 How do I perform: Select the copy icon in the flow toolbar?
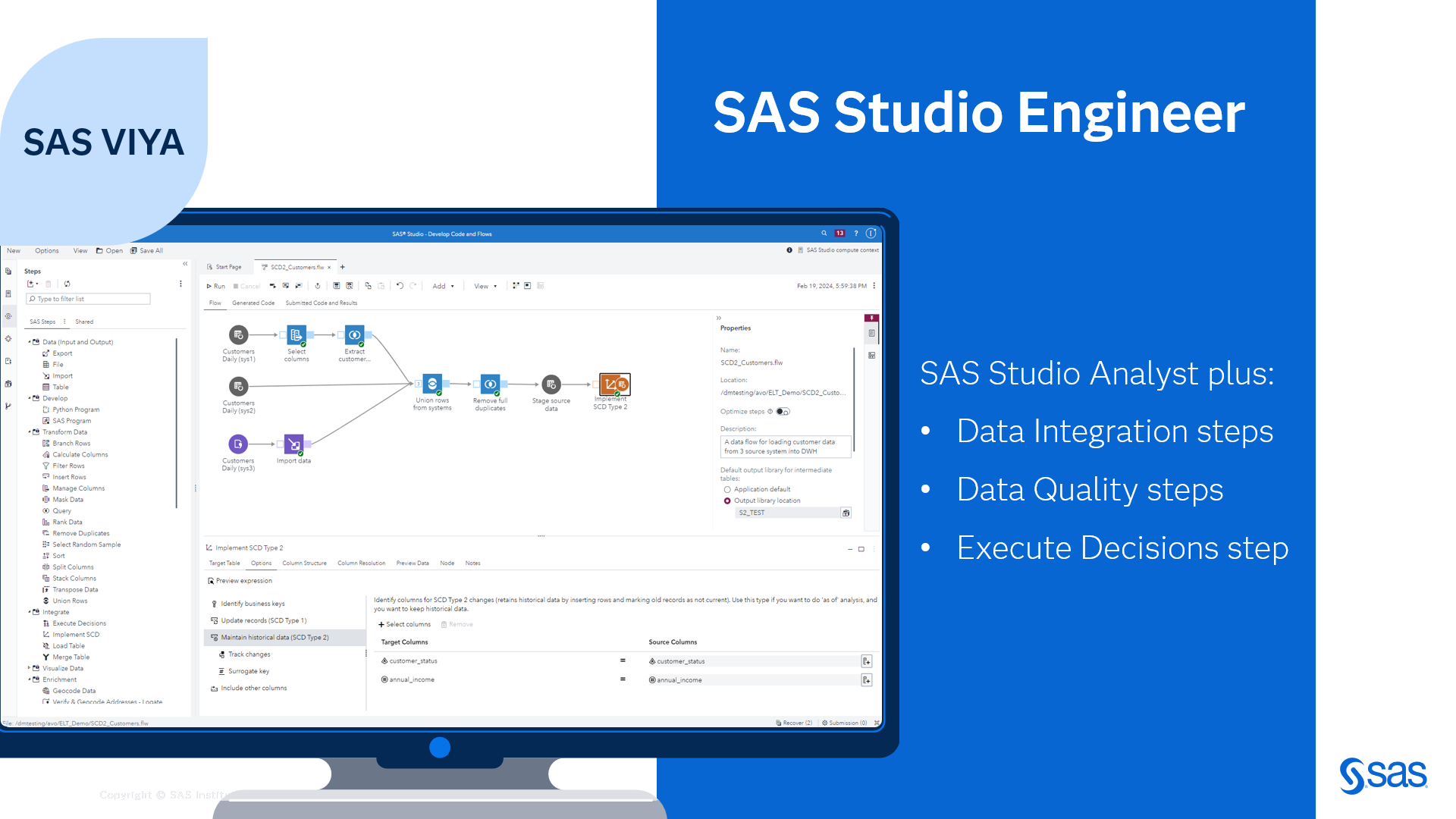point(369,286)
